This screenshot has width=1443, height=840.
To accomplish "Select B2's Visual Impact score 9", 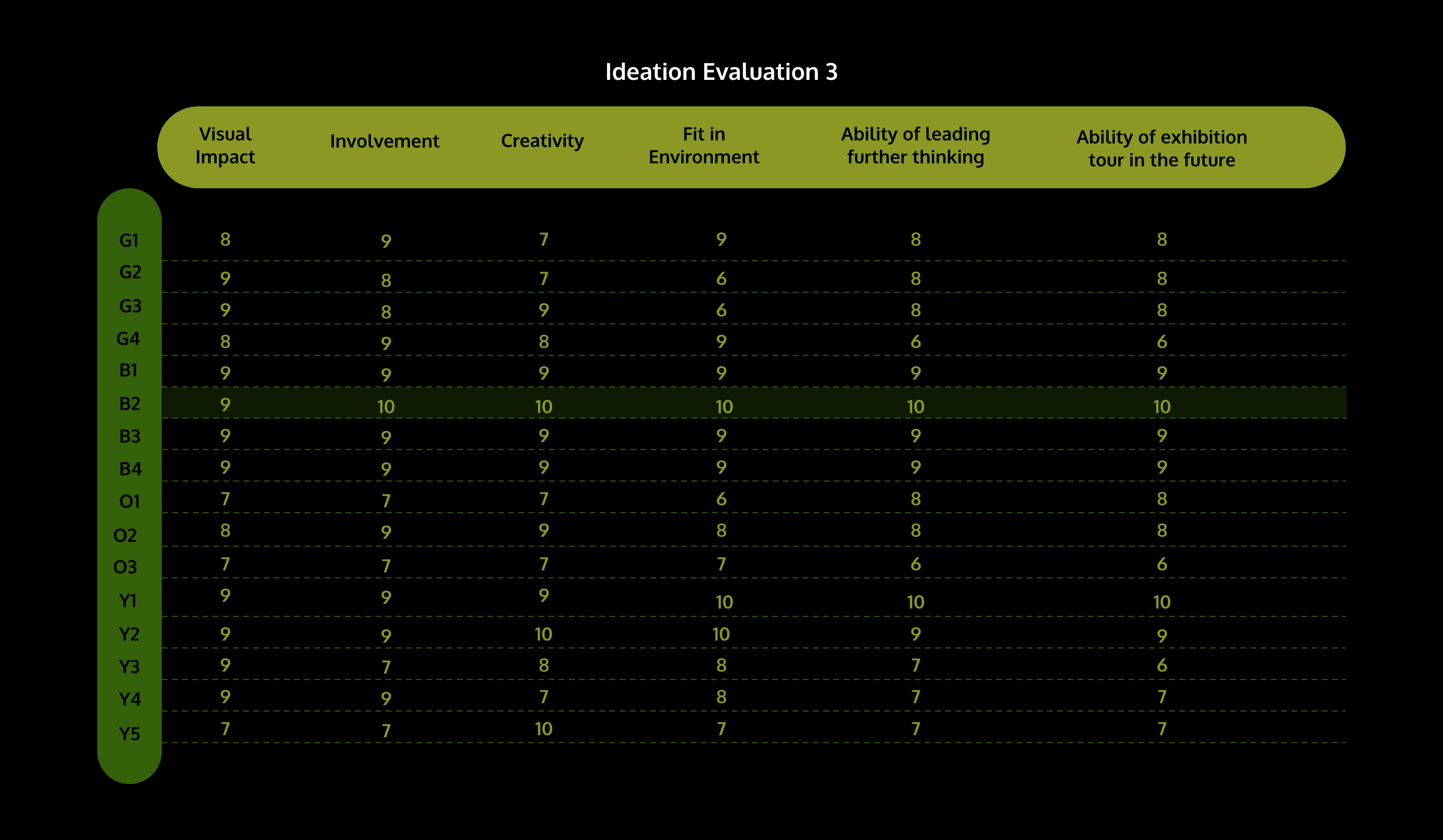I will pos(225,405).
